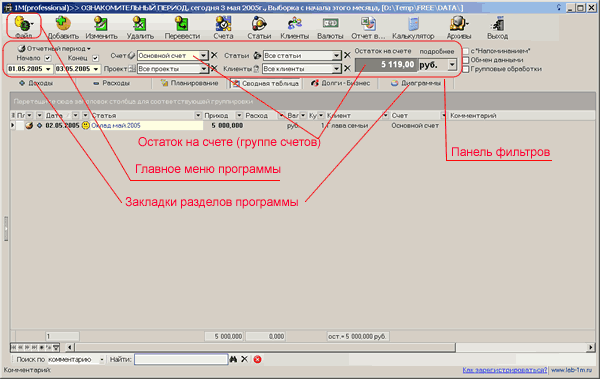Image resolution: width=600 pixels, height=379 pixels.
Task: Click the Удалить toolbar icon
Action: tap(140, 24)
